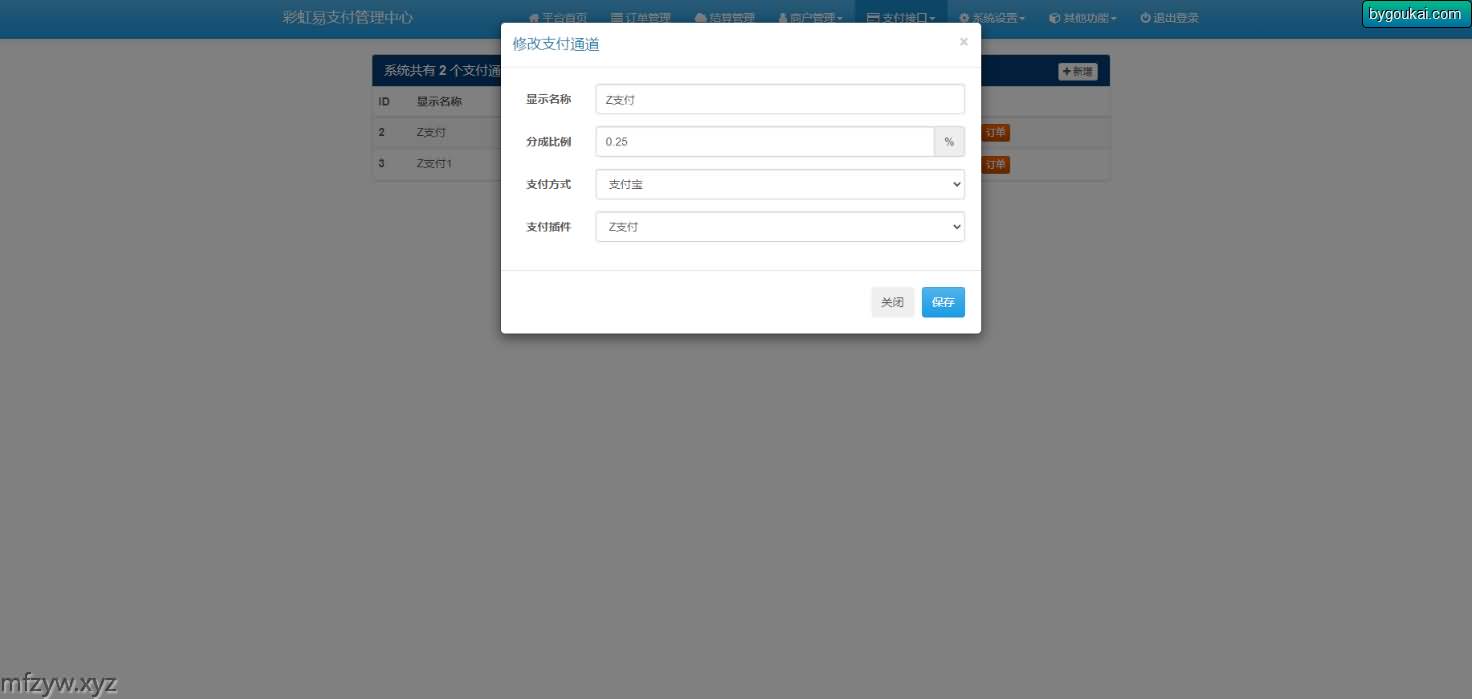Click the 分成比例 input field
The height and width of the screenshot is (699, 1472).
(764, 142)
